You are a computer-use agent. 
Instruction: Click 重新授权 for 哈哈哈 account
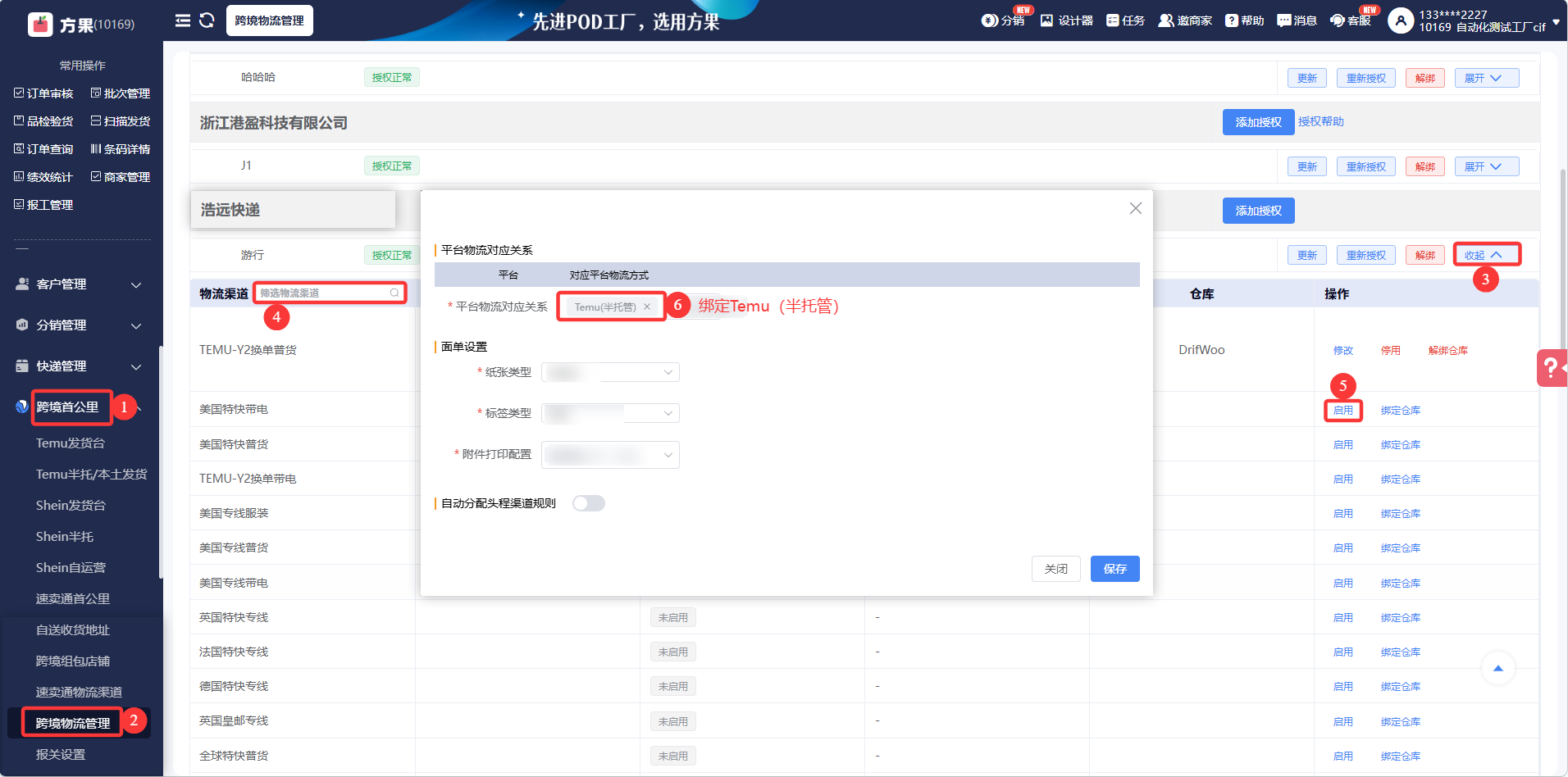(1366, 78)
